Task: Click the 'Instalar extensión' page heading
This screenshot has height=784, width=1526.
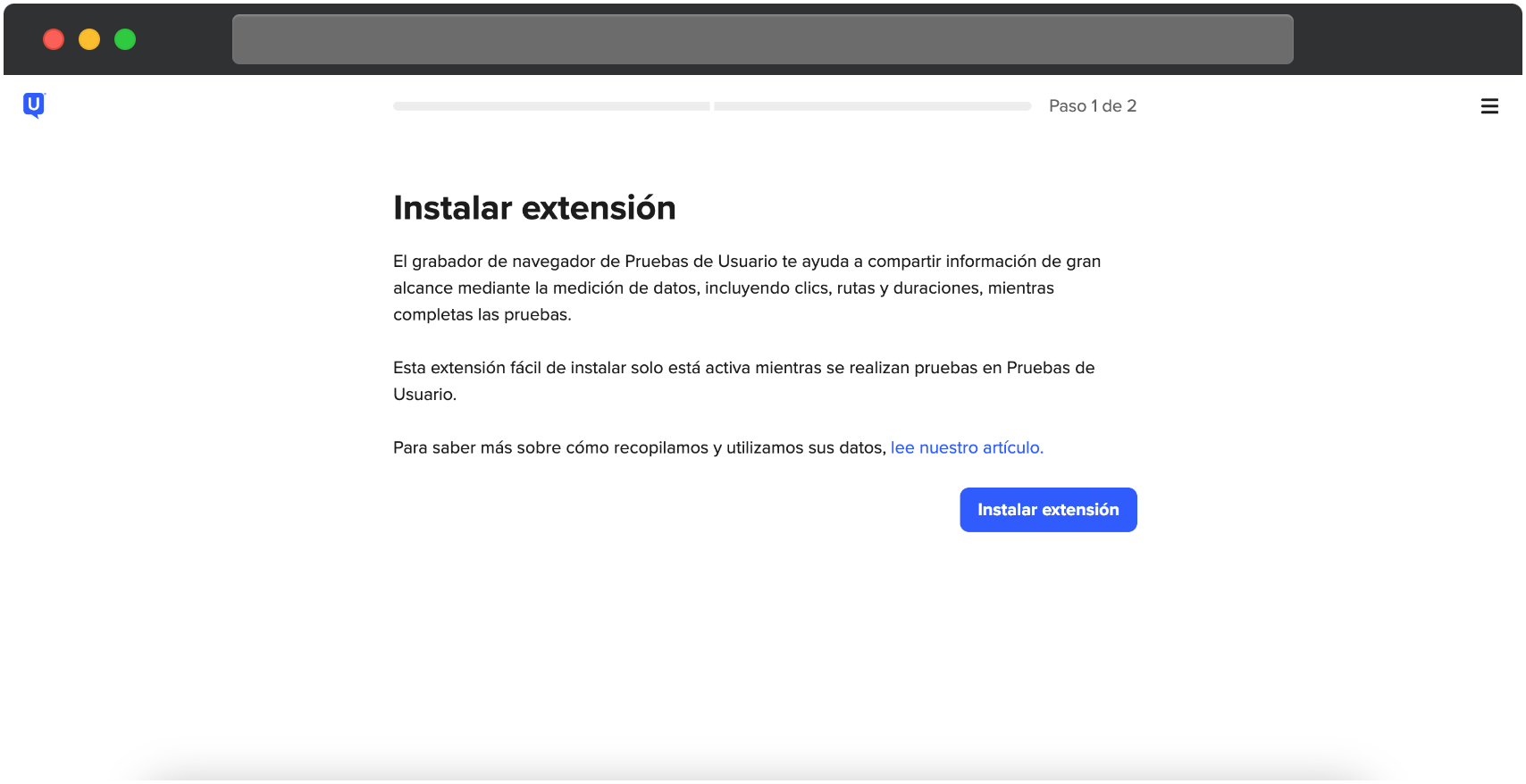Action: tap(534, 208)
